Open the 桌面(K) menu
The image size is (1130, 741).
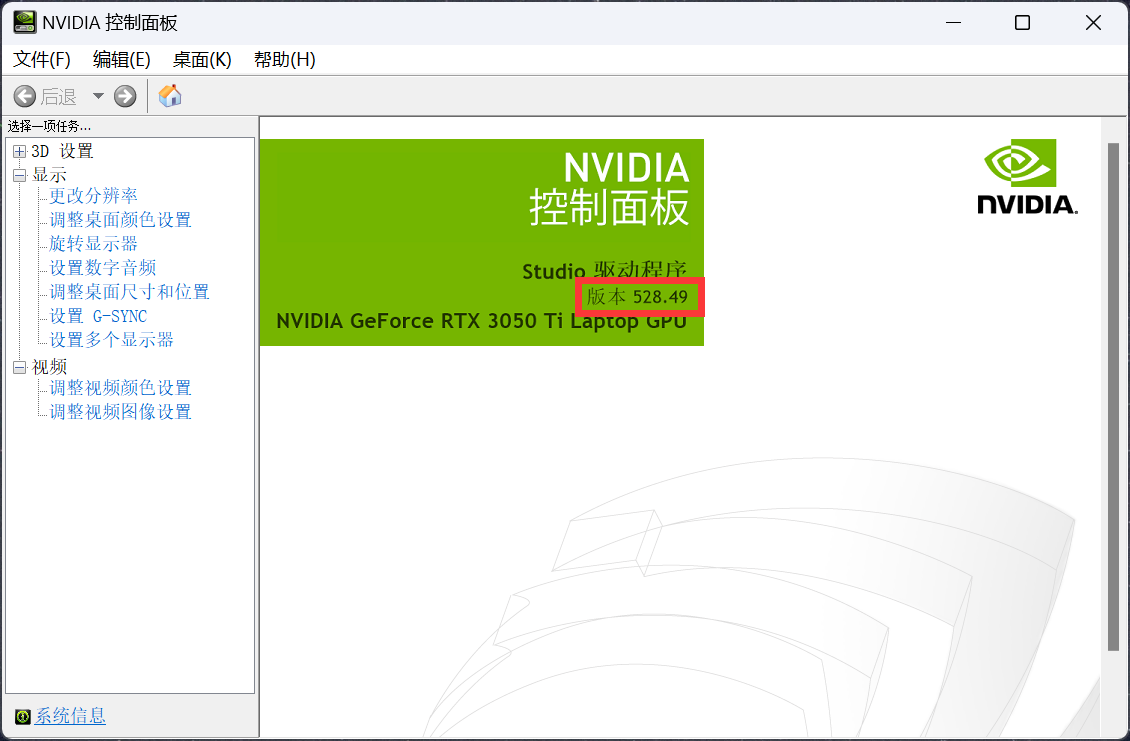click(203, 60)
